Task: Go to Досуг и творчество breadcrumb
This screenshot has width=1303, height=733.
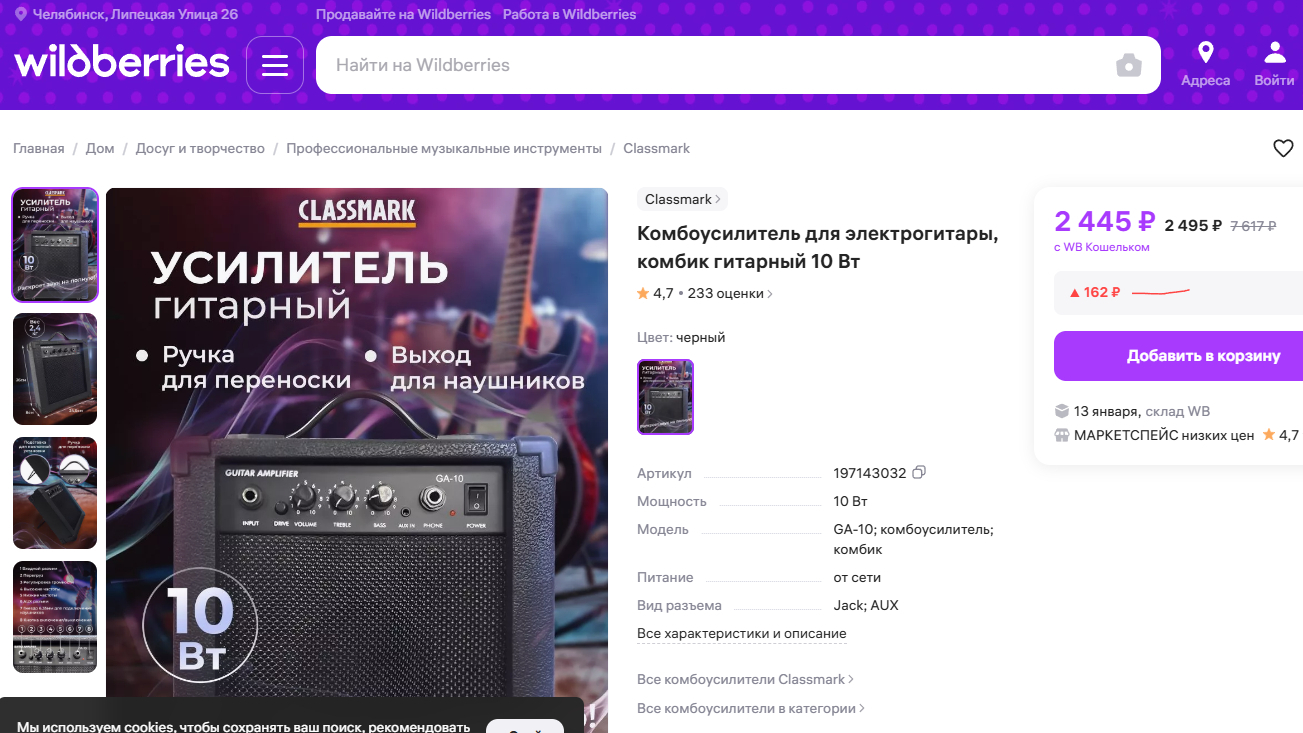Action: tap(200, 148)
